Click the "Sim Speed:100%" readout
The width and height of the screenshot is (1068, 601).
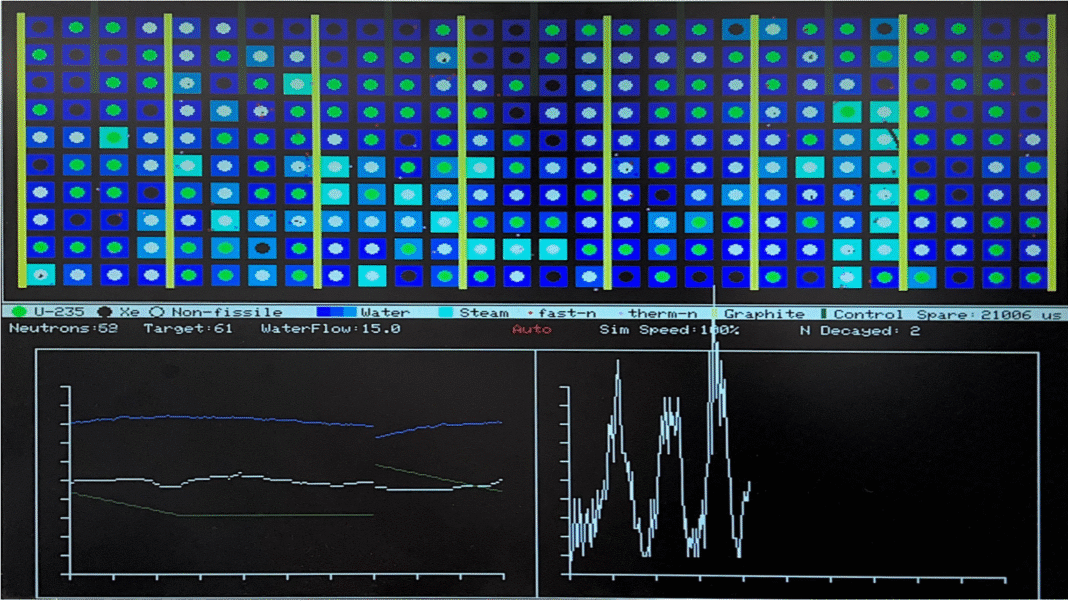[x=669, y=330]
